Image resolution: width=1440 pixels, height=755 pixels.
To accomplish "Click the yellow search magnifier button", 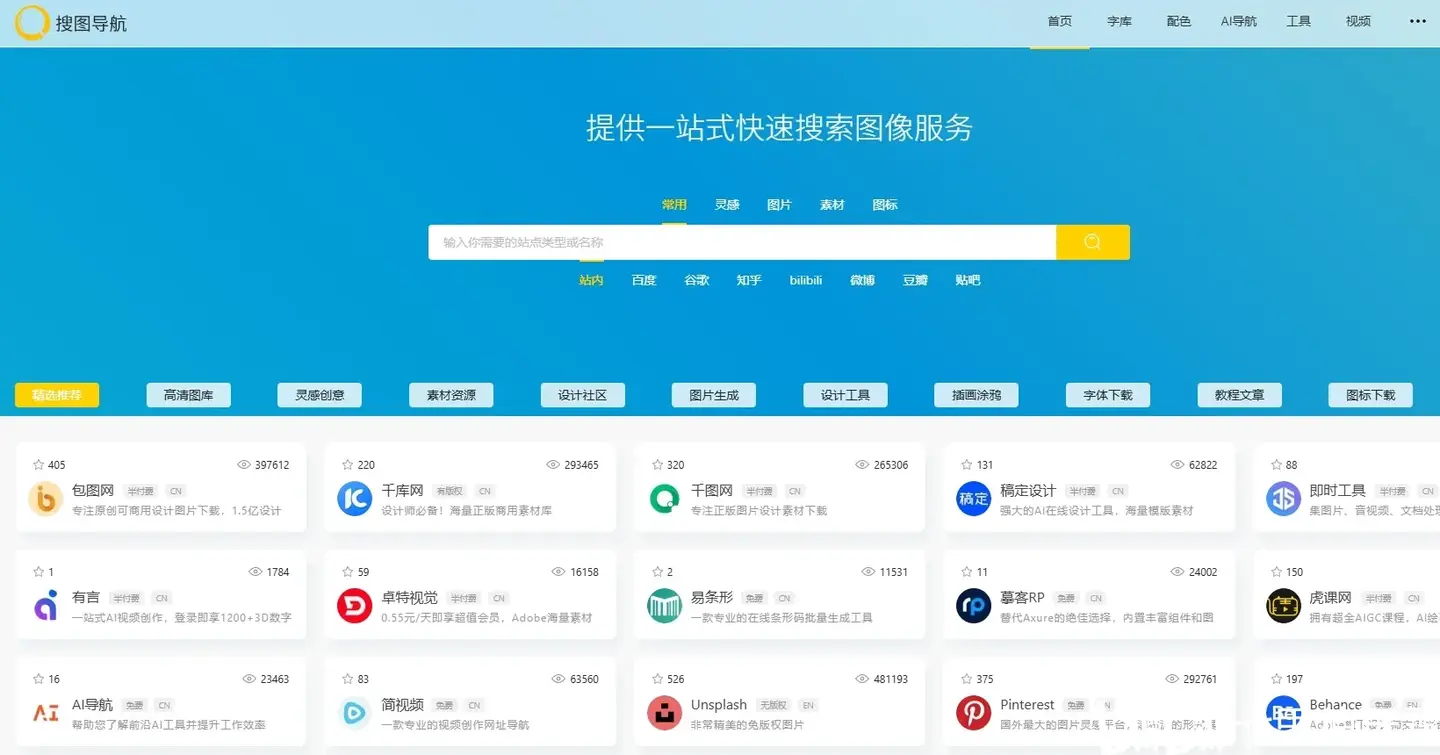I will pos(1092,242).
